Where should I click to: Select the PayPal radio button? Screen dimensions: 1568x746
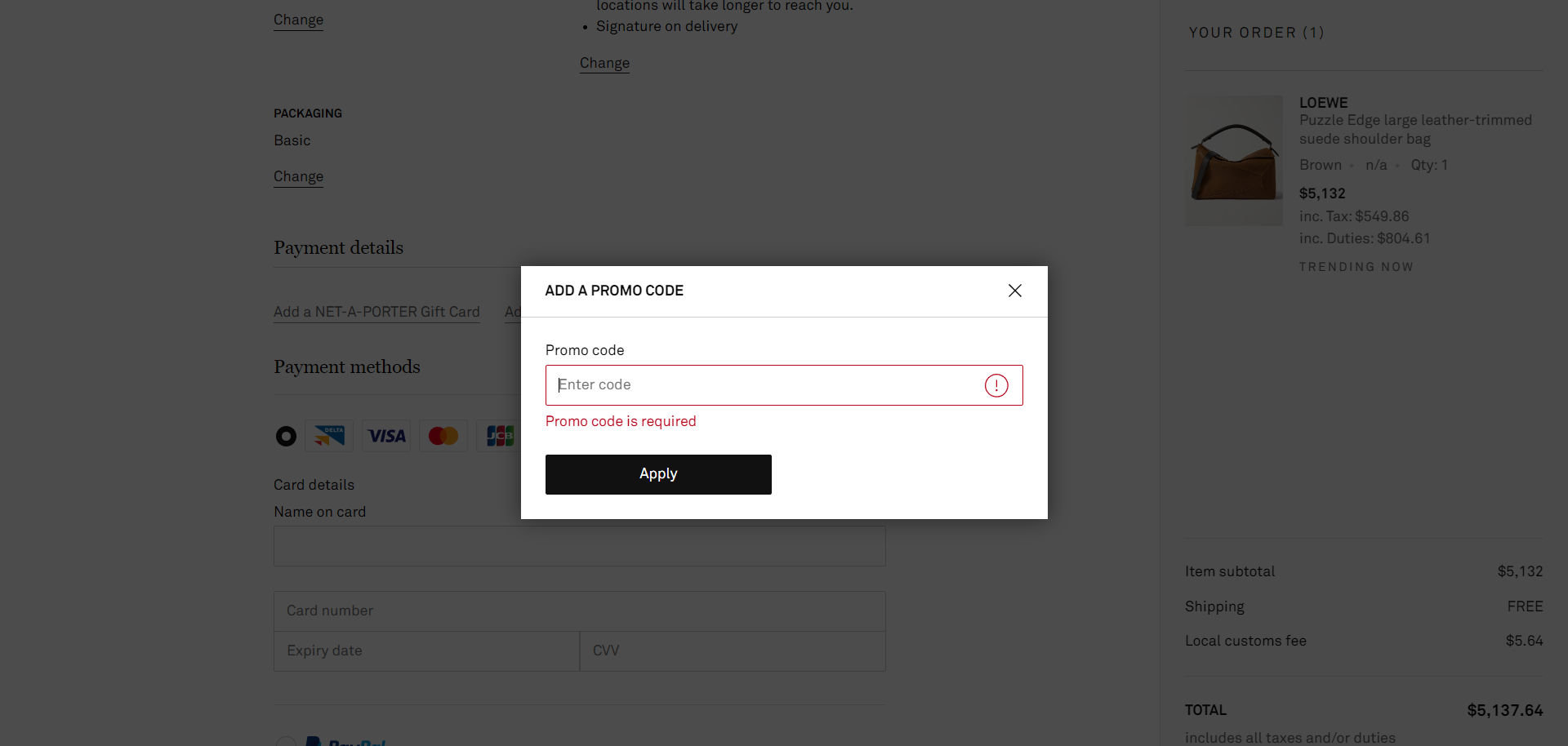[x=286, y=742]
